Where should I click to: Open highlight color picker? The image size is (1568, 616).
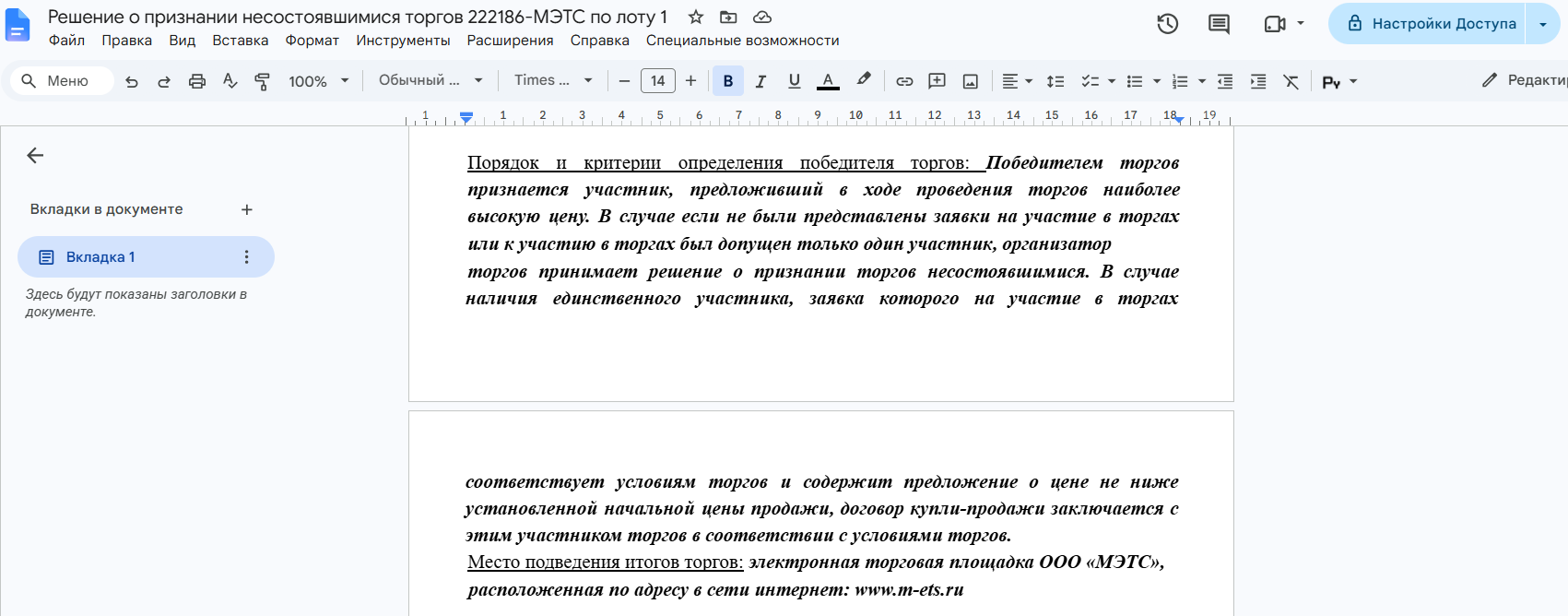pos(863,81)
